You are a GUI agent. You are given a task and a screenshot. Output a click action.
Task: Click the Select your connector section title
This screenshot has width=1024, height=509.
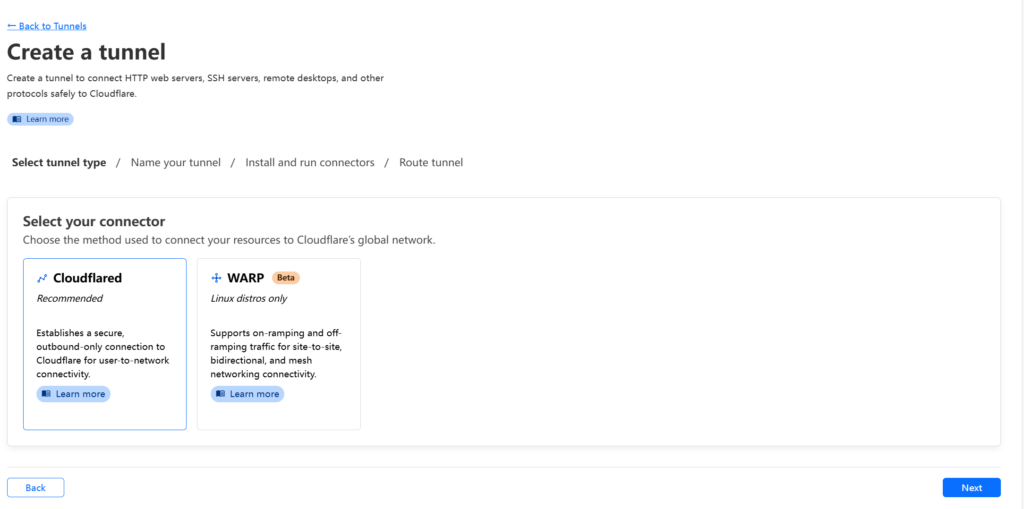click(94, 221)
